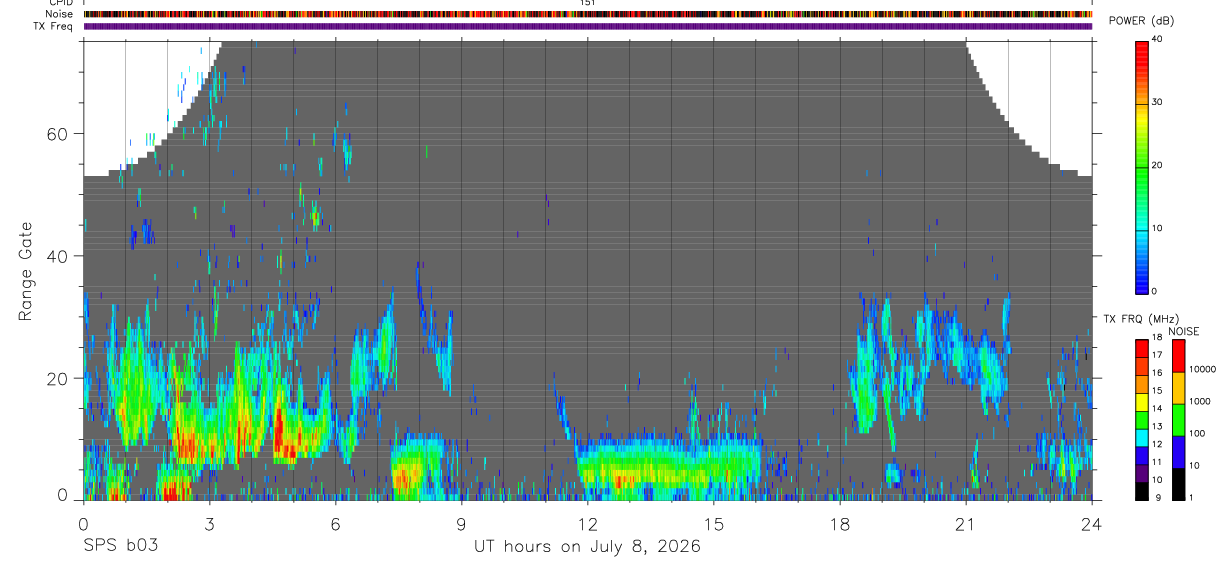Select the 24 hour tick on UT axis
This screenshot has height=567, width=1228.
(x=1092, y=523)
